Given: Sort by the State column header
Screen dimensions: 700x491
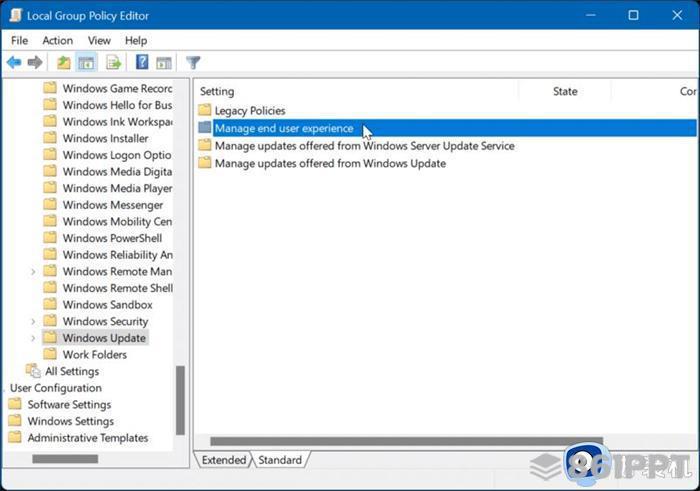Looking at the screenshot, I should (x=565, y=91).
